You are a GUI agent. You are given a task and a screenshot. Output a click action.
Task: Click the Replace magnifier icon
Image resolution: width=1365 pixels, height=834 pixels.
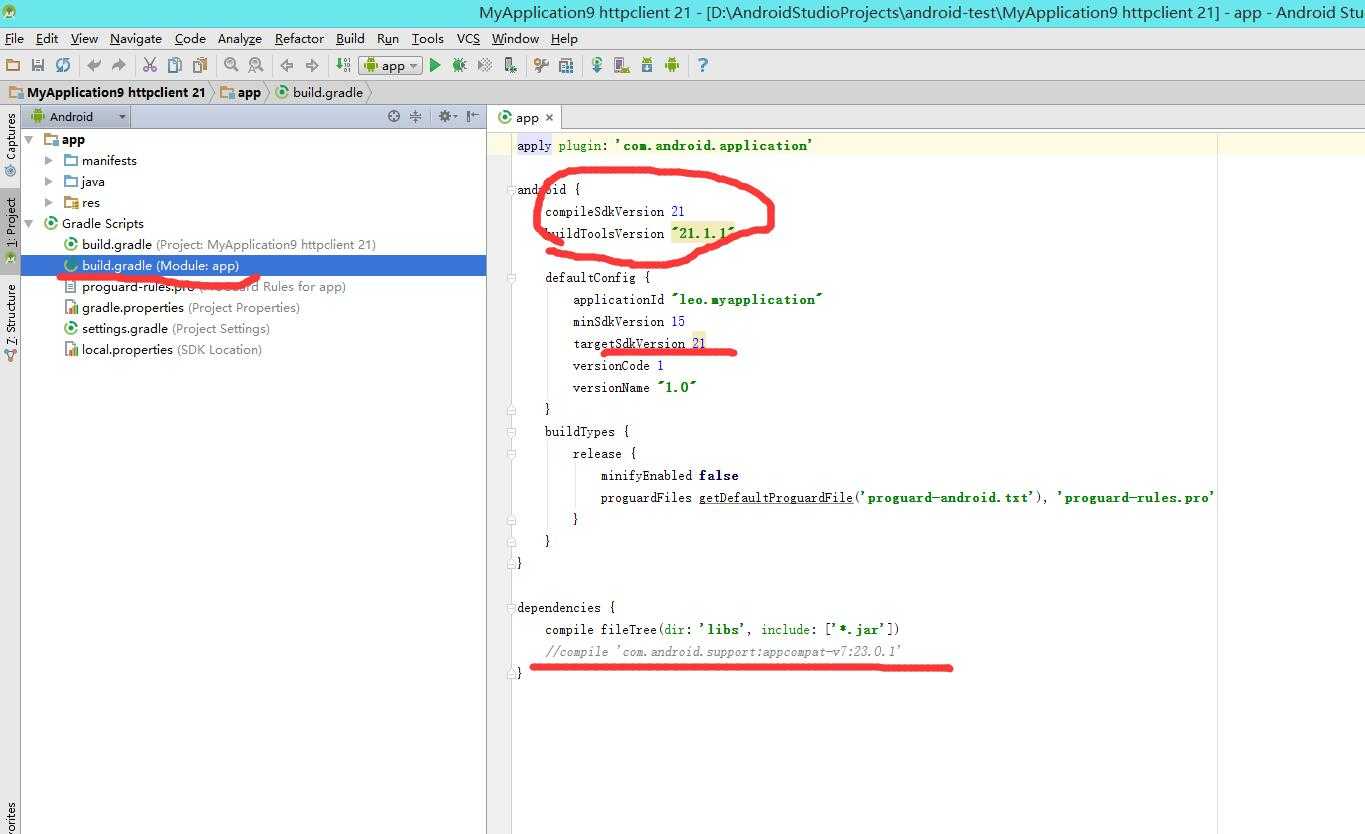pyautogui.click(x=255, y=65)
